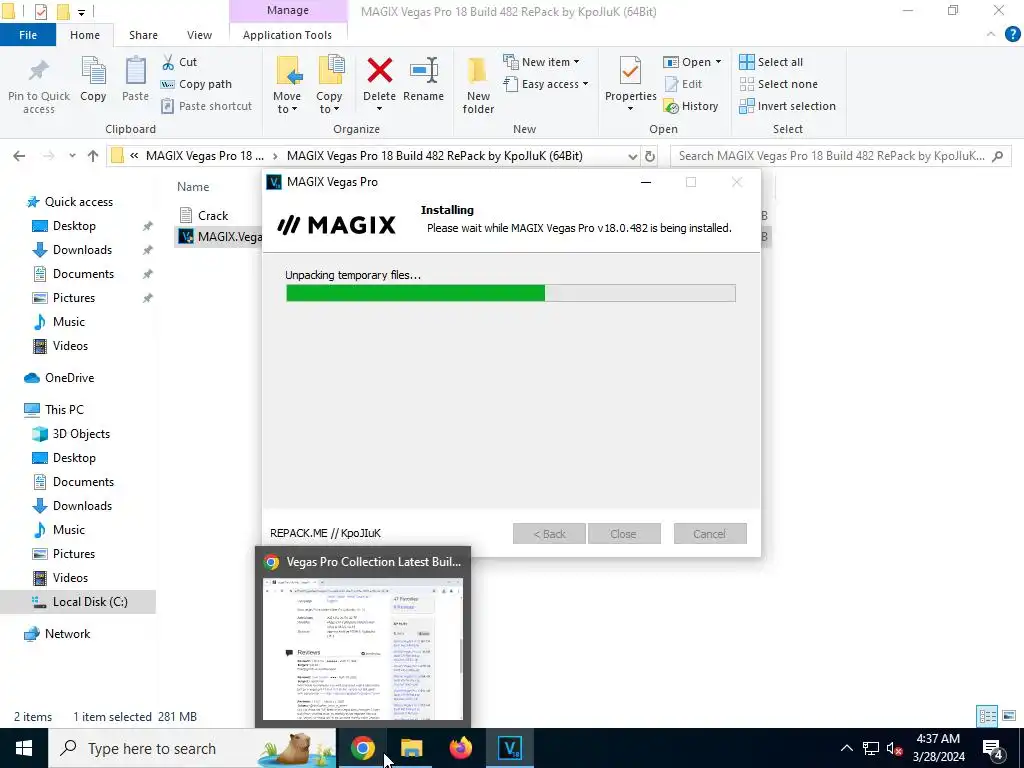Switch to the View ribbon tab
The height and width of the screenshot is (768, 1024).
(x=199, y=35)
